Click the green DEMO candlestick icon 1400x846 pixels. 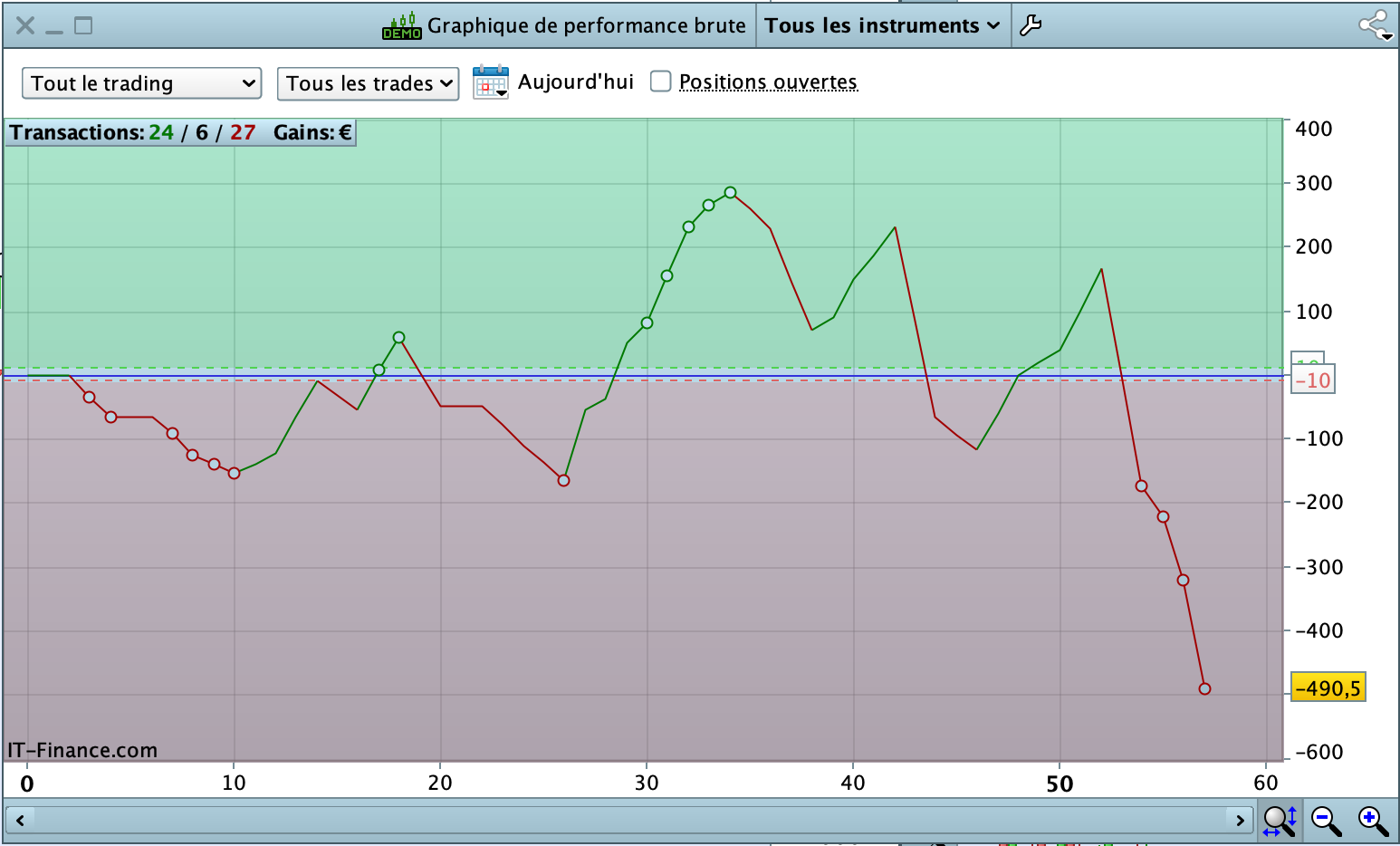pyautogui.click(x=401, y=26)
